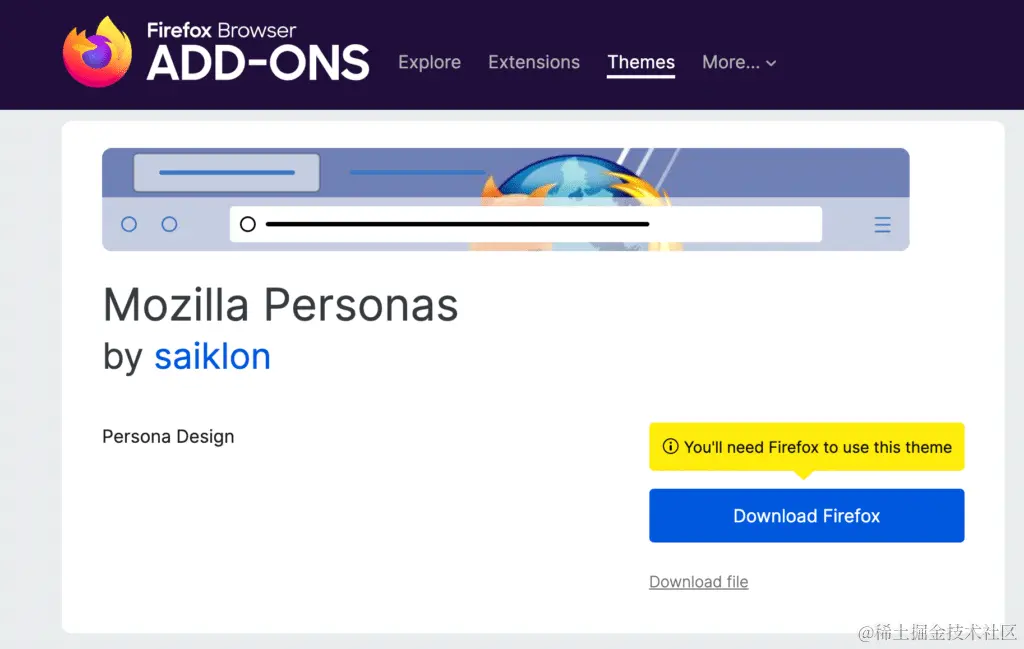Click the Download Firefox button

[x=806, y=515]
